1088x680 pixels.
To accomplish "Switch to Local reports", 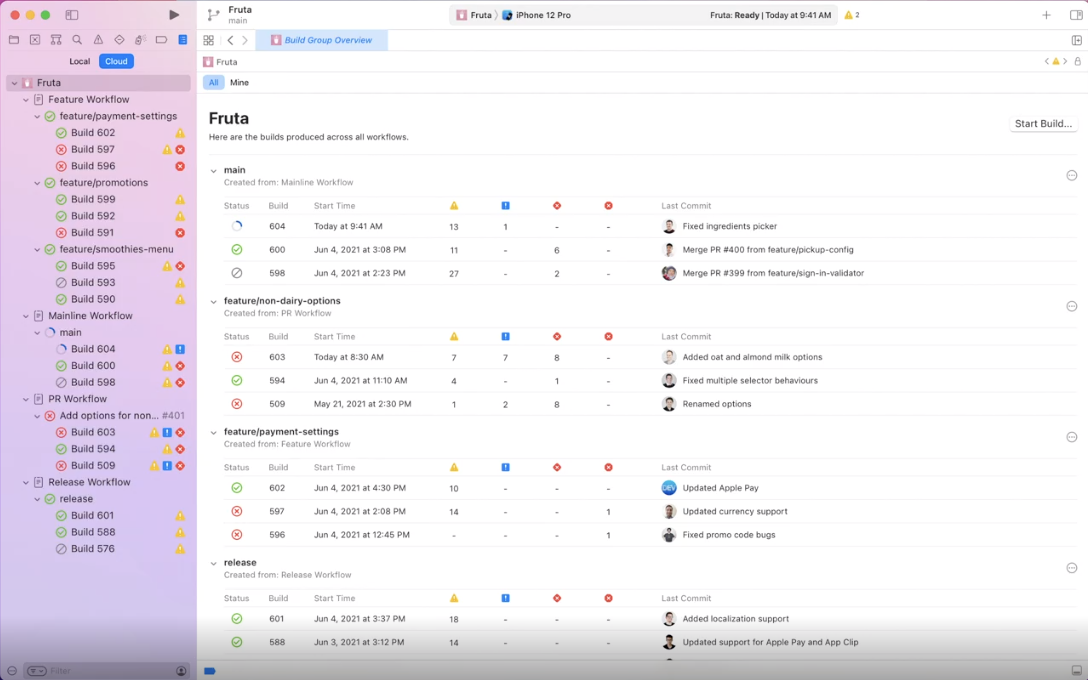I will (80, 61).
